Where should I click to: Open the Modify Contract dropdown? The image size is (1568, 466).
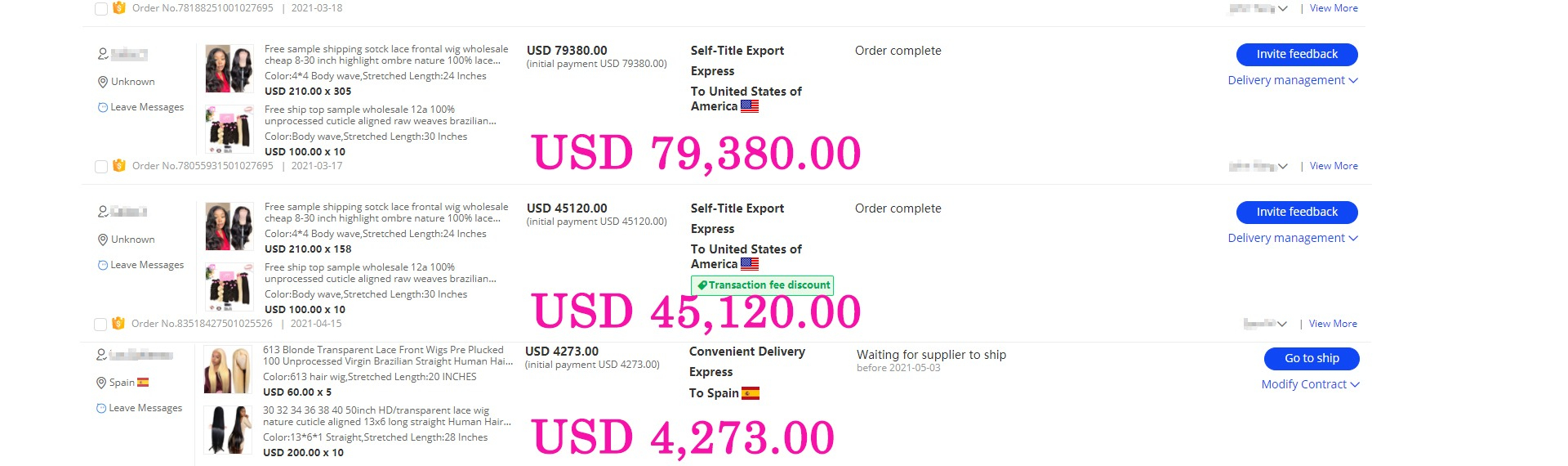pos(1311,384)
